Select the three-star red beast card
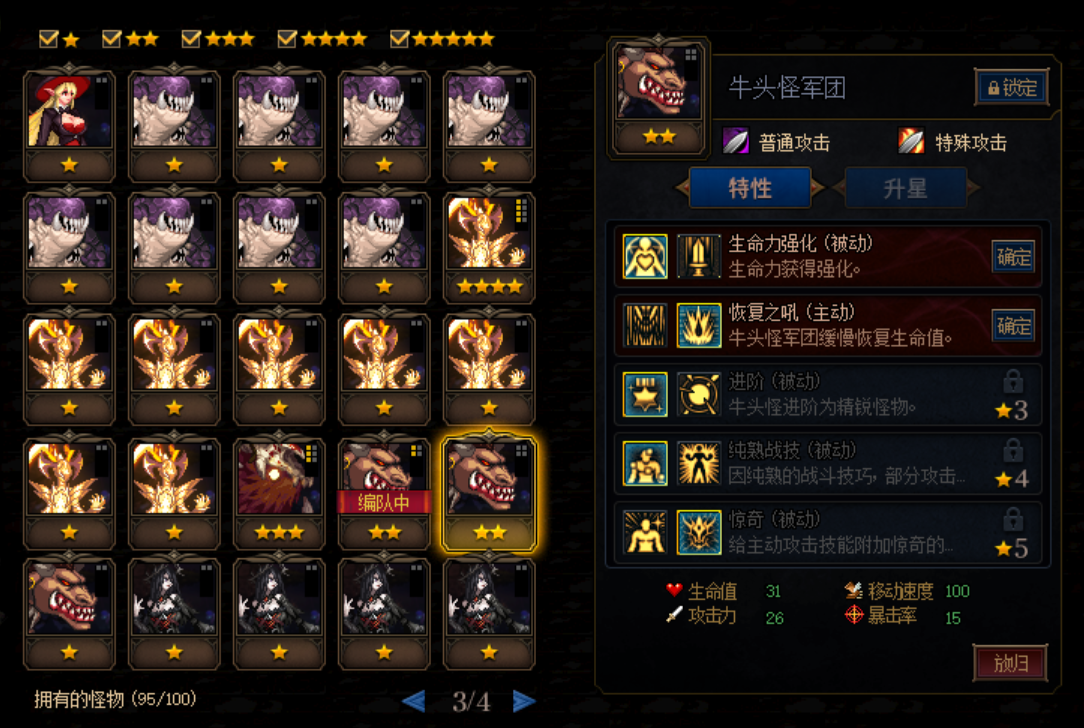This screenshot has width=1084, height=728. [x=279, y=492]
